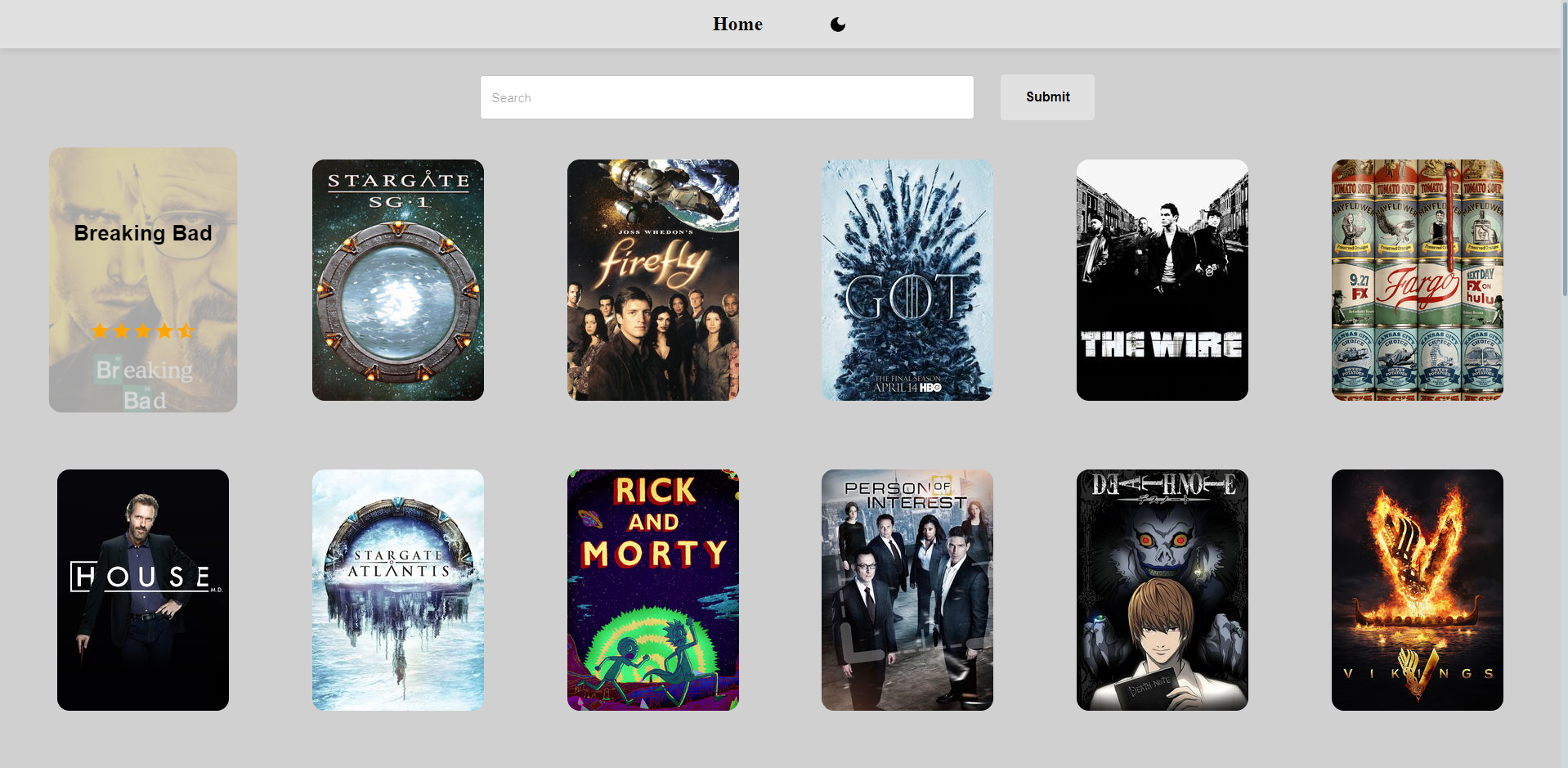This screenshot has width=1568, height=768.
Task: Open the Death Note poster
Action: coord(1163,590)
